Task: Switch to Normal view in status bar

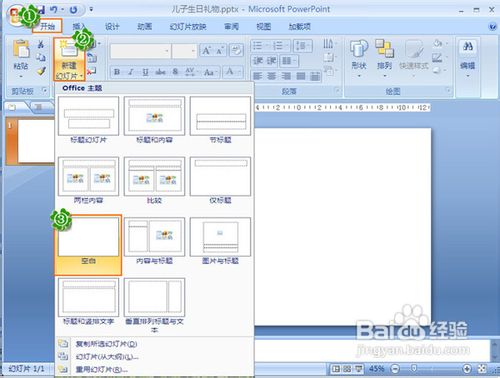Action: coord(336,369)
